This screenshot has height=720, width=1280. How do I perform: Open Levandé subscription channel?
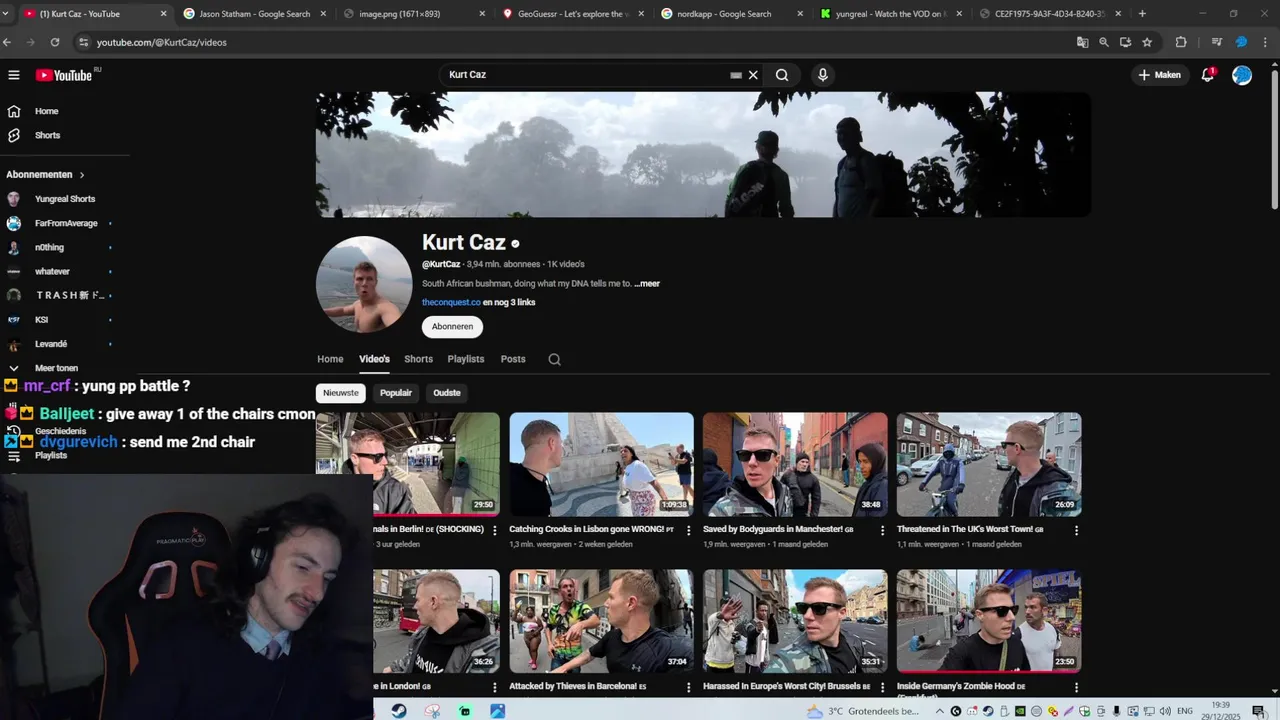pyautogui.click(x=50, y=344)
